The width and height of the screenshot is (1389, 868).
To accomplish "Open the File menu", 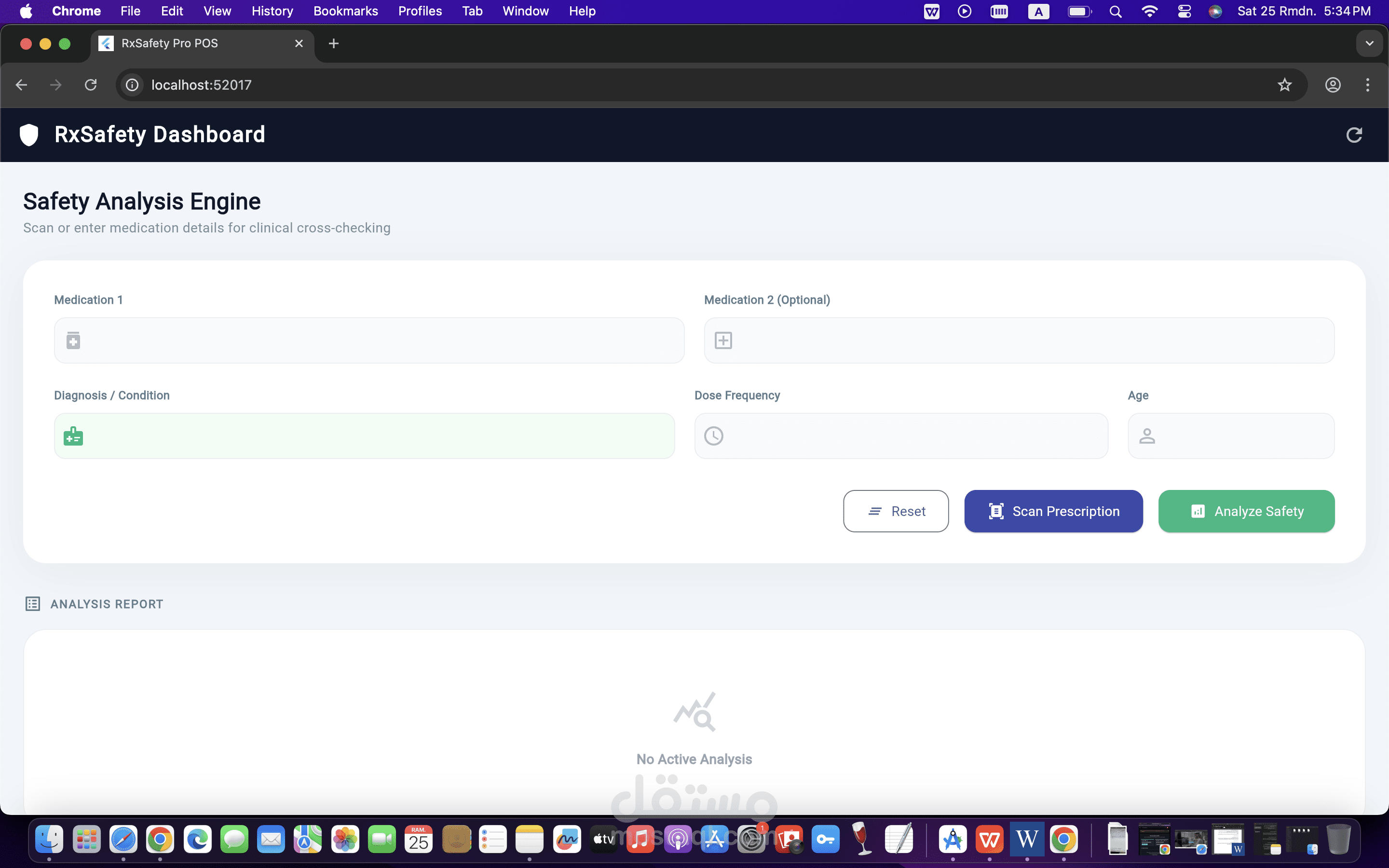I will click(130, 12).
